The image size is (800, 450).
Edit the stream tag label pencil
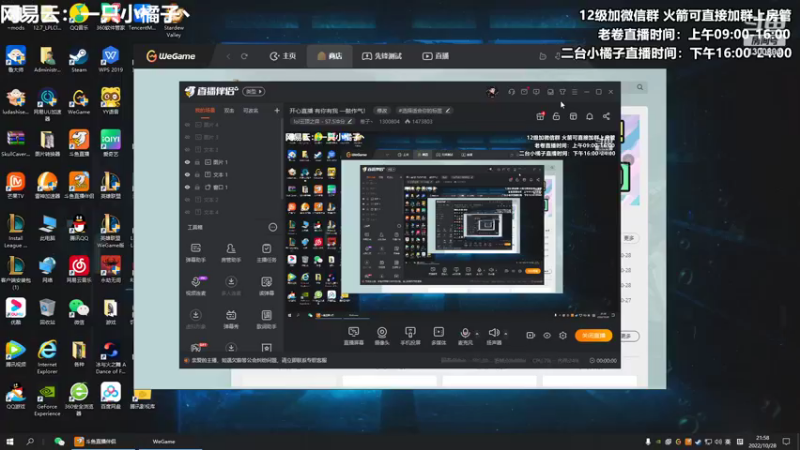point(447,111)
